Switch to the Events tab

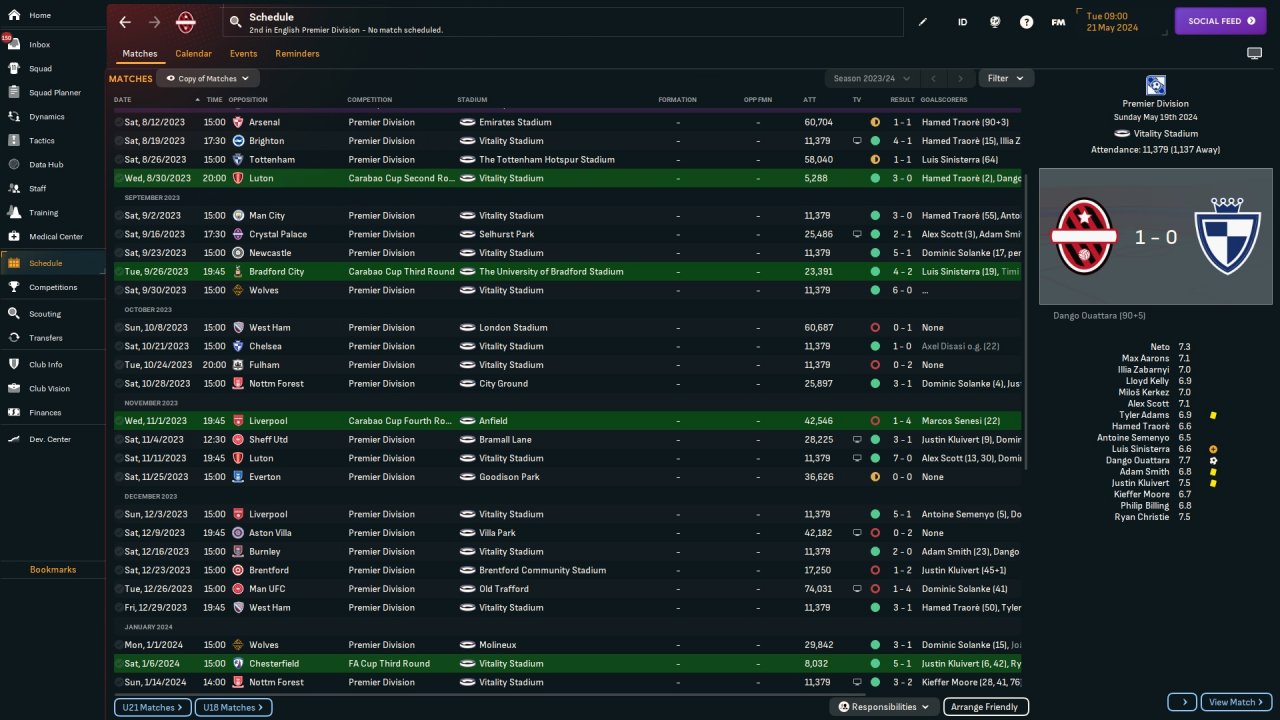pos(243,53)
